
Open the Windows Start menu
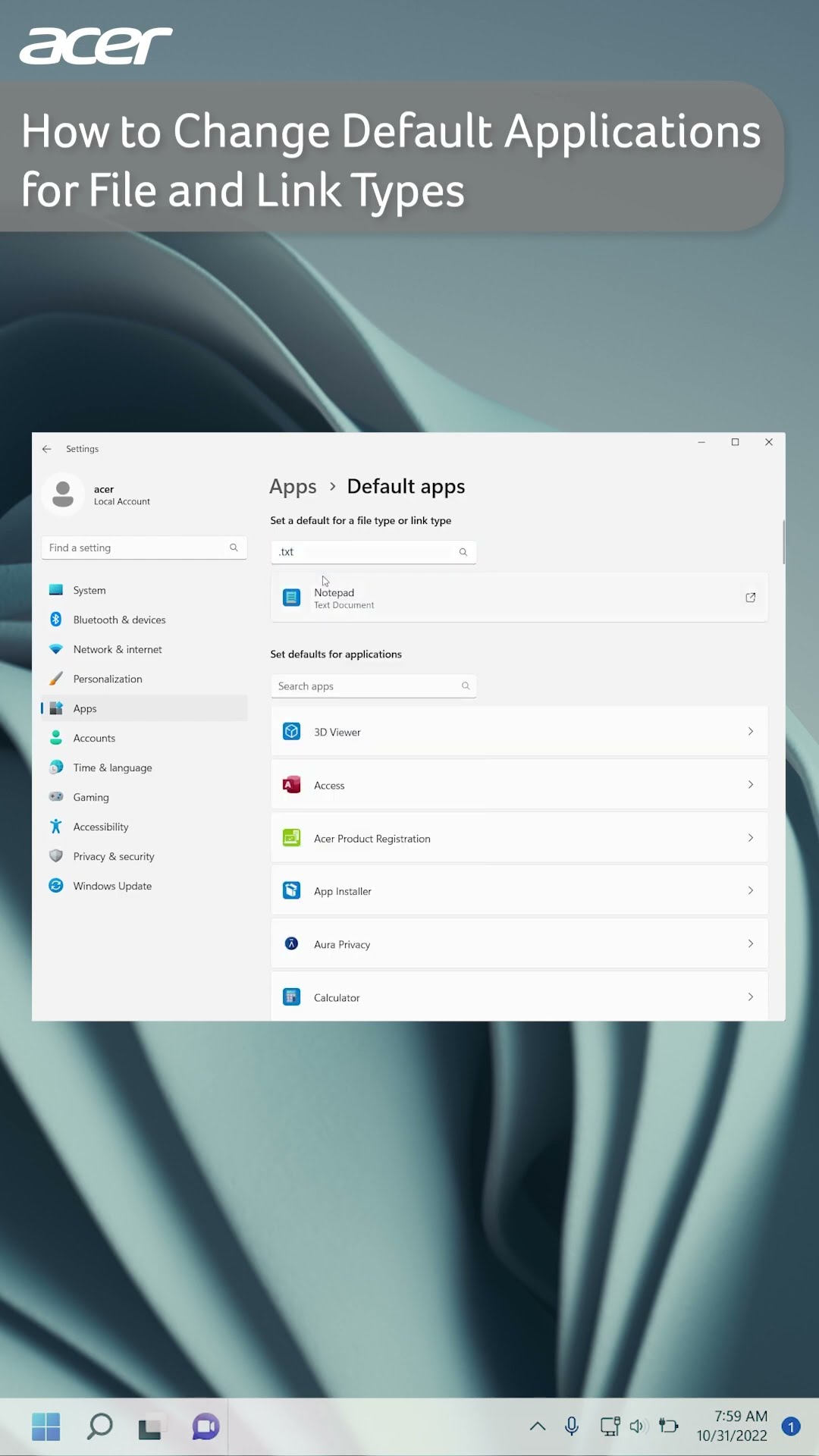pos(46,1427)
